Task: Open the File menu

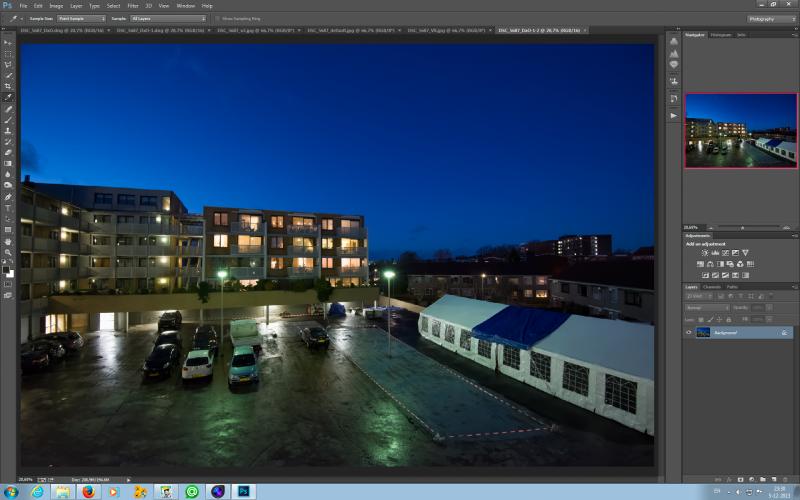Action: tap(23, 6)
